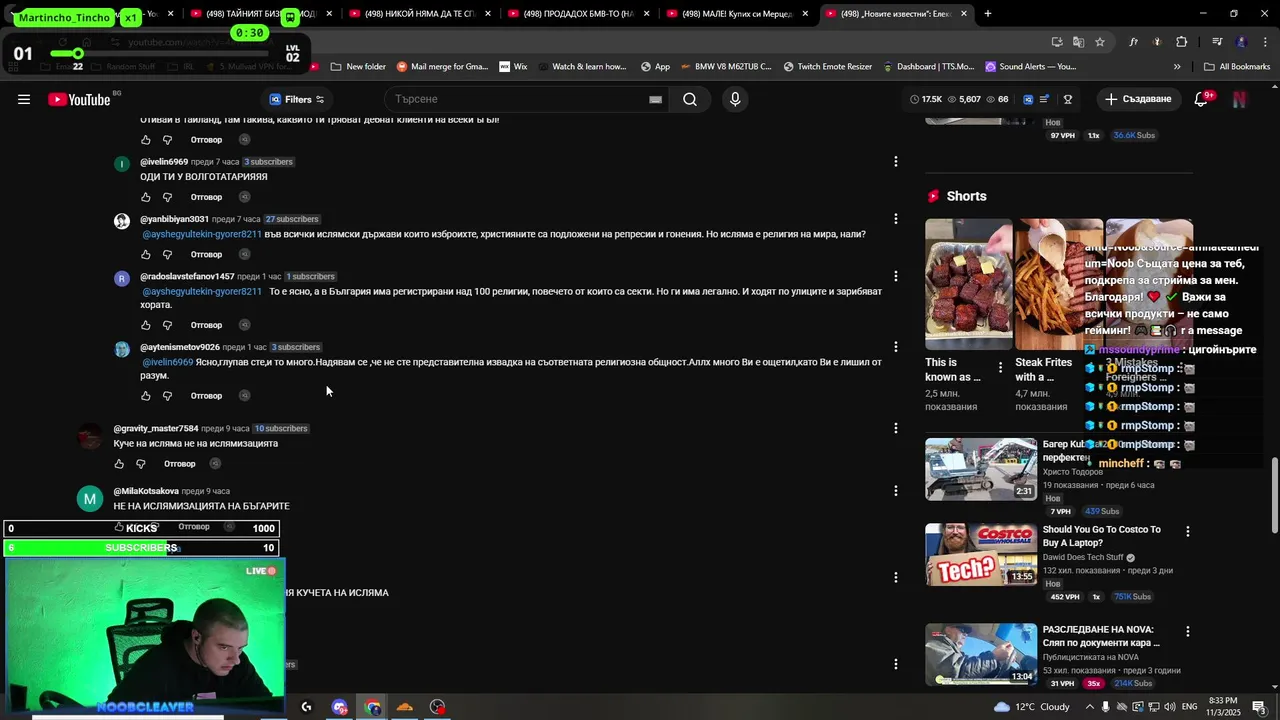
Task: Open a new browser tab
Action: click(x=988, y=14)
